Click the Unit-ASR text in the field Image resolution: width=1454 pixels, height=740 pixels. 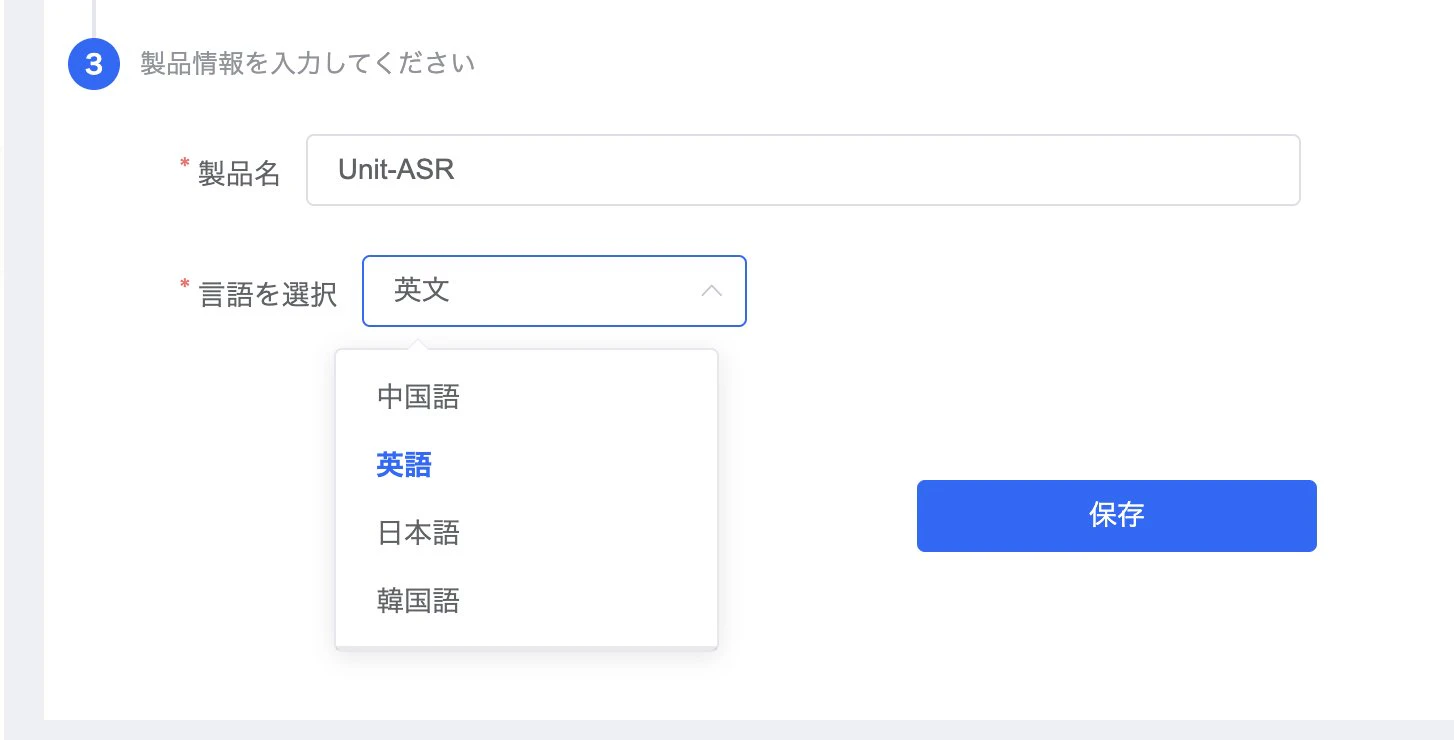(396, 170)
